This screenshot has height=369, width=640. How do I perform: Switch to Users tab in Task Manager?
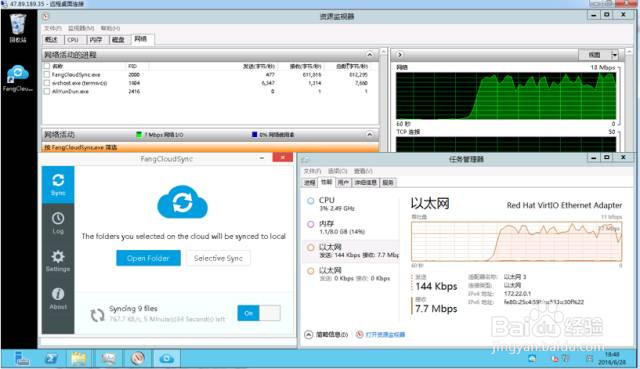343,182
